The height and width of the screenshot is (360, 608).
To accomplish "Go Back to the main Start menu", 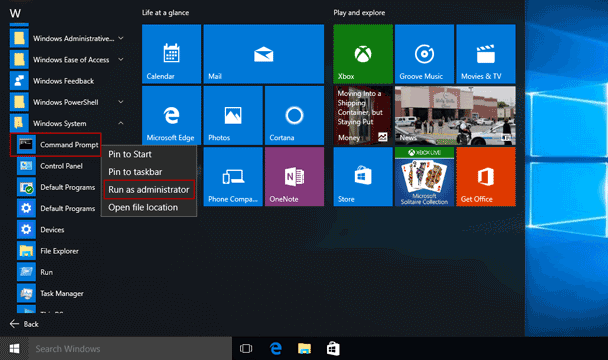I will pos(24,324).
